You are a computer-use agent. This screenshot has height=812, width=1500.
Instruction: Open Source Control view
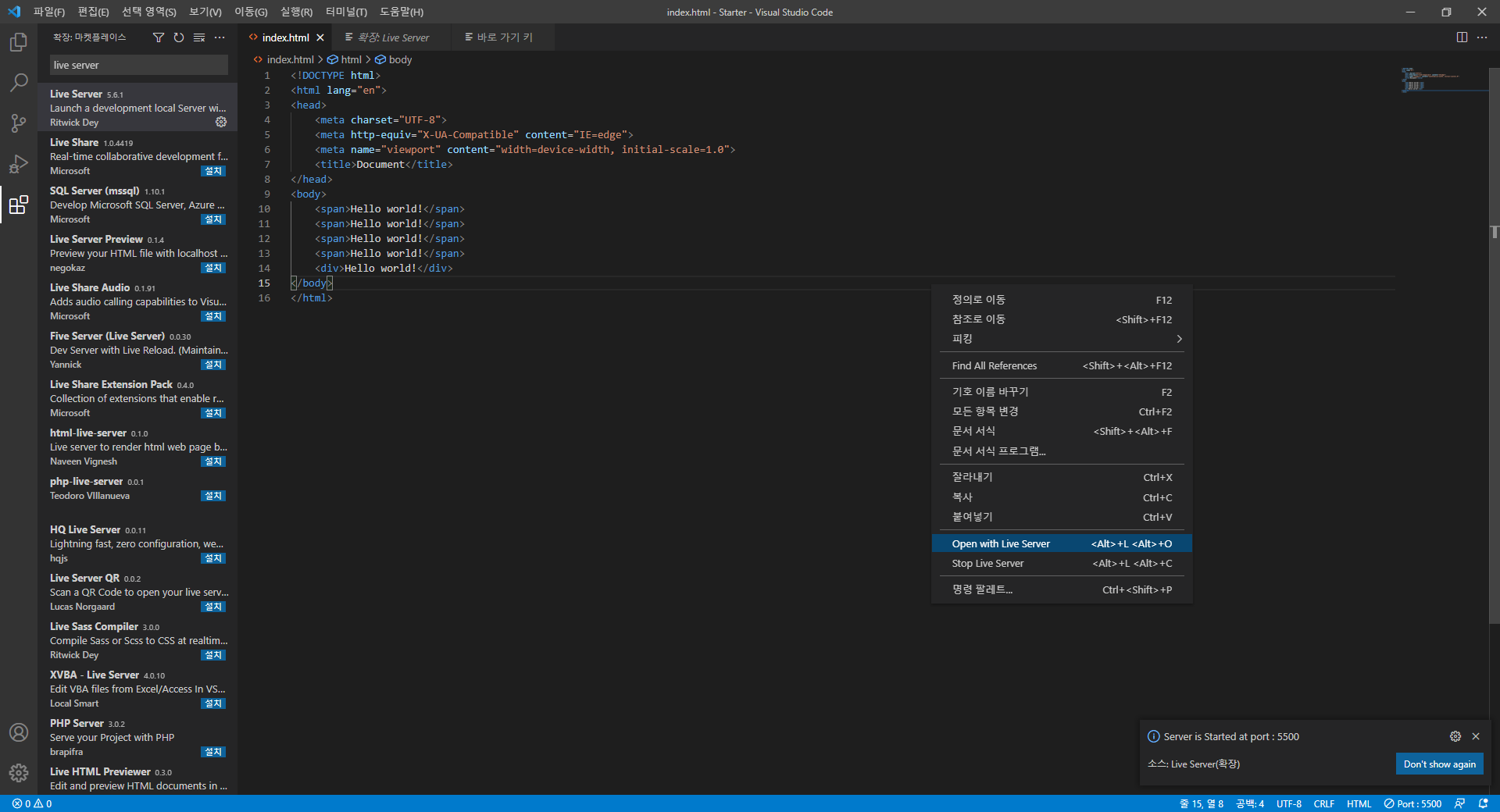pos(19,123)
